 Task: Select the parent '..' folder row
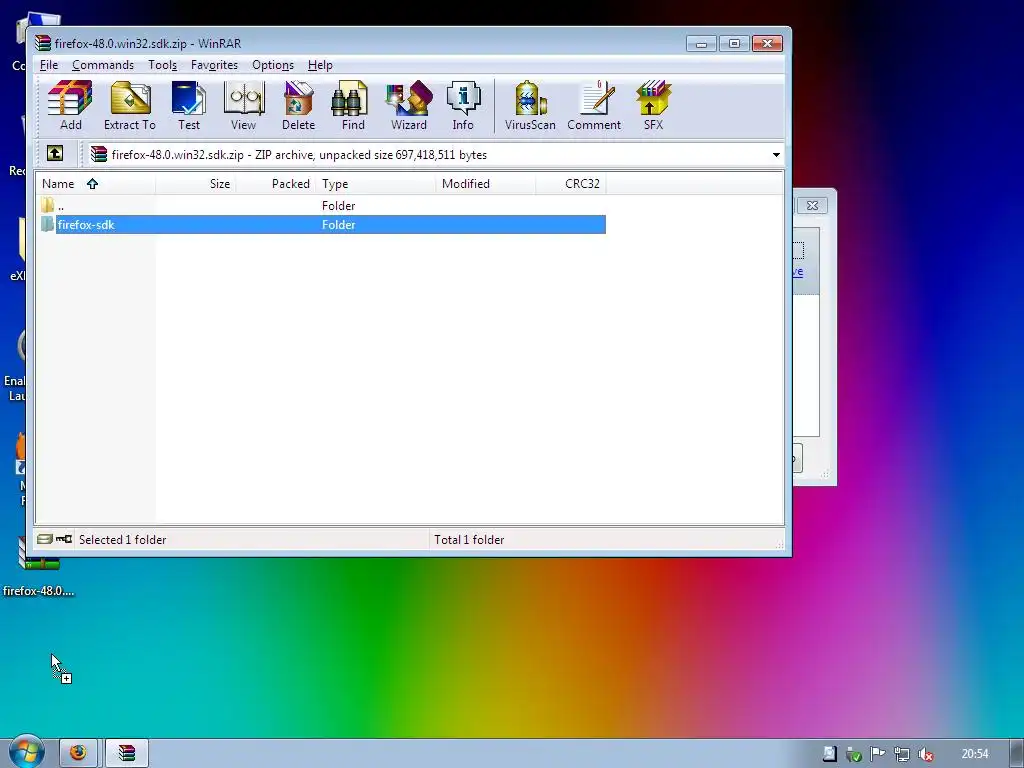323,206
